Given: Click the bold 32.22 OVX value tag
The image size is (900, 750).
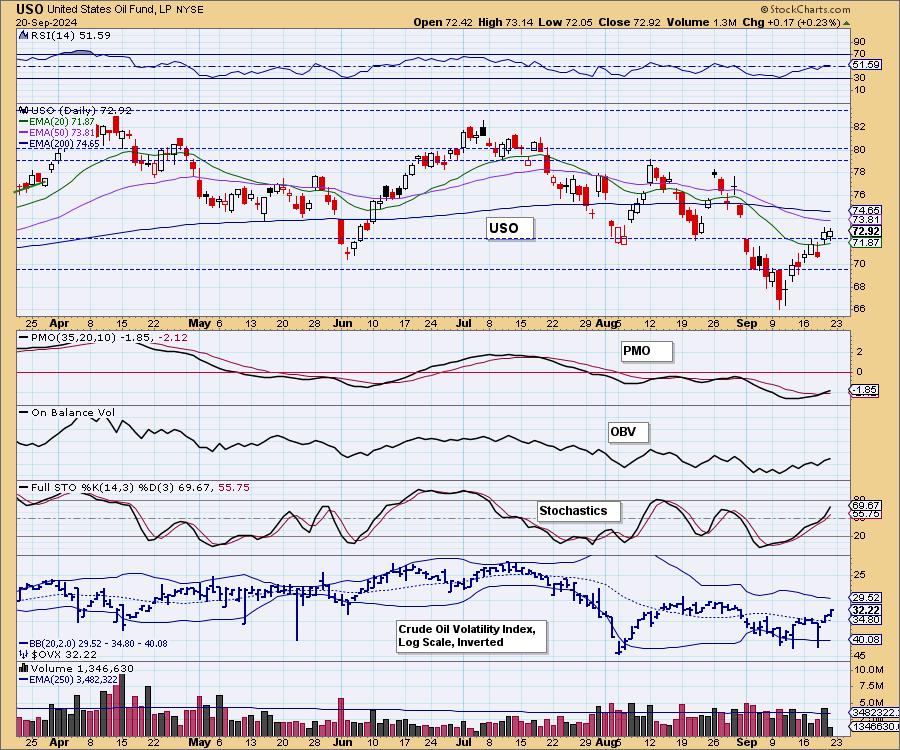Looking at the screenshot, I should pyautogui.click(x=866, y=610).
